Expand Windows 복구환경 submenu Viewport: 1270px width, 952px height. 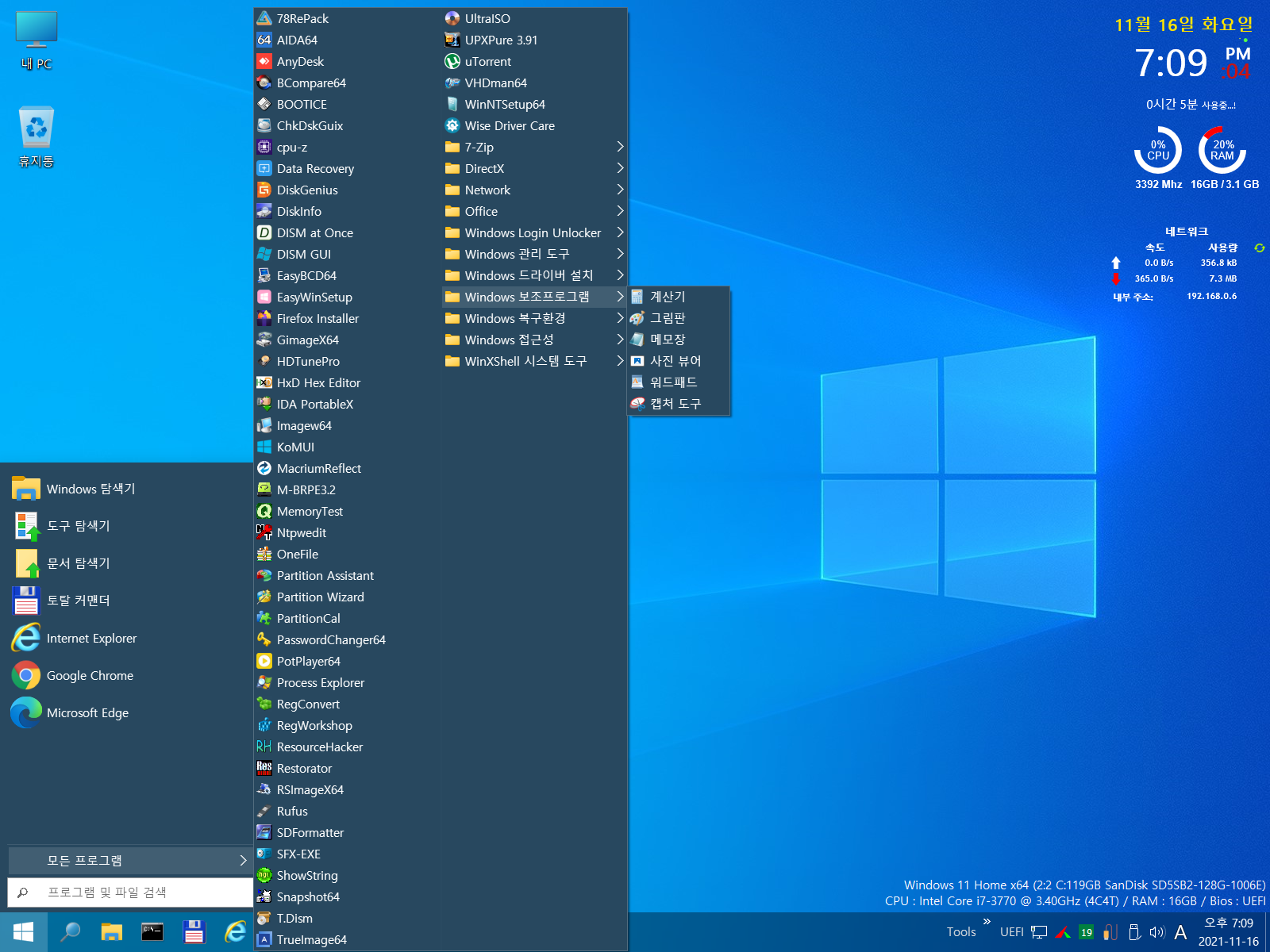point(534,318)
